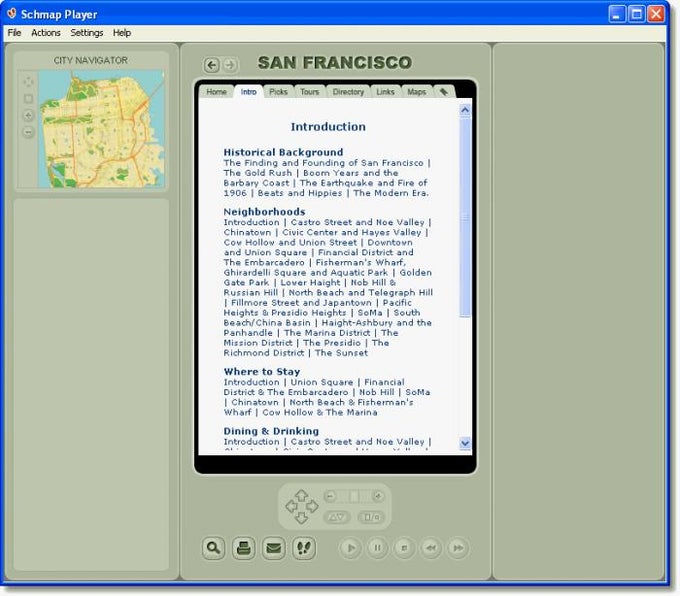Open 'The Sunset' link
The image size is (680, 596).
[x=341, y=353]
